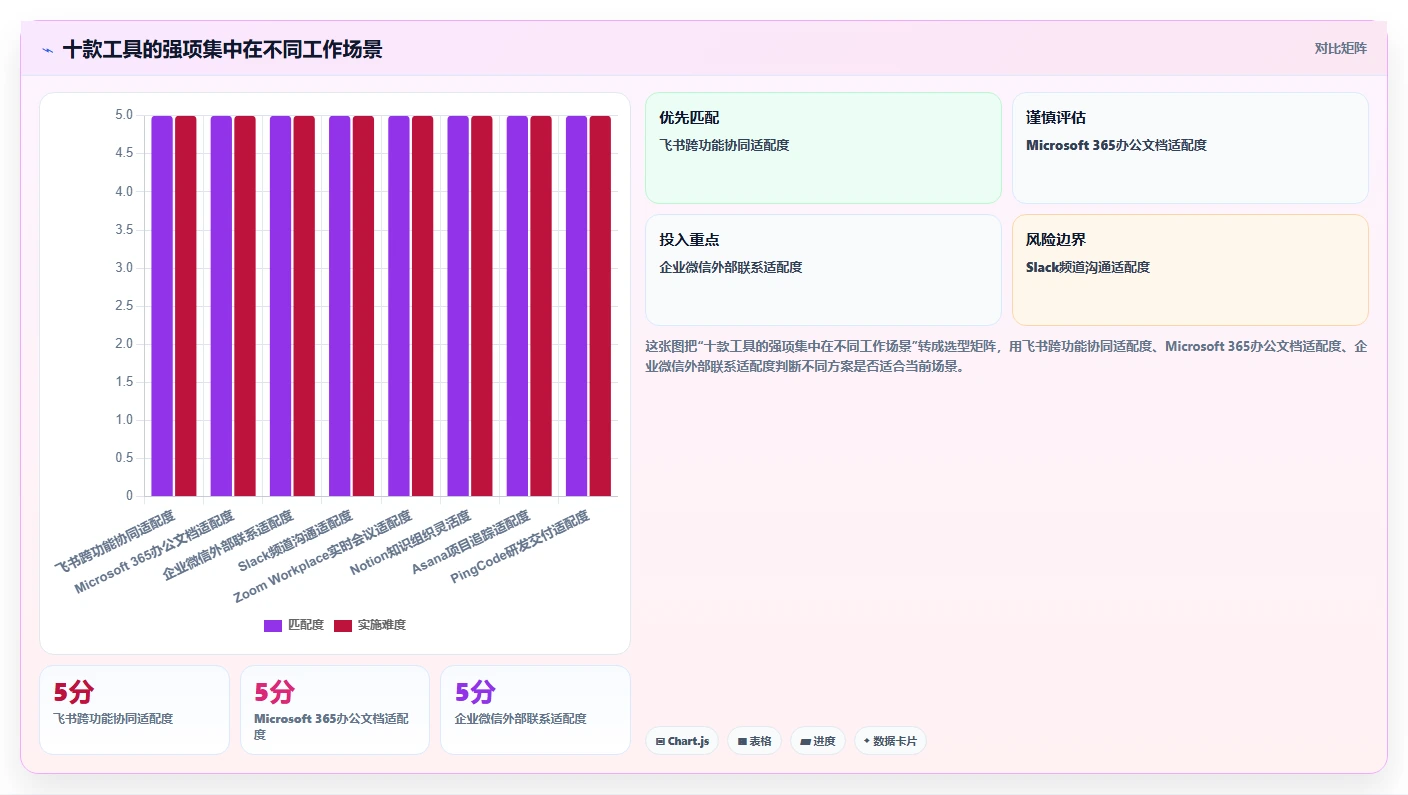
Task: Click the Slack频道沟通适配度 x-axis label
Action: pos(295,540)
